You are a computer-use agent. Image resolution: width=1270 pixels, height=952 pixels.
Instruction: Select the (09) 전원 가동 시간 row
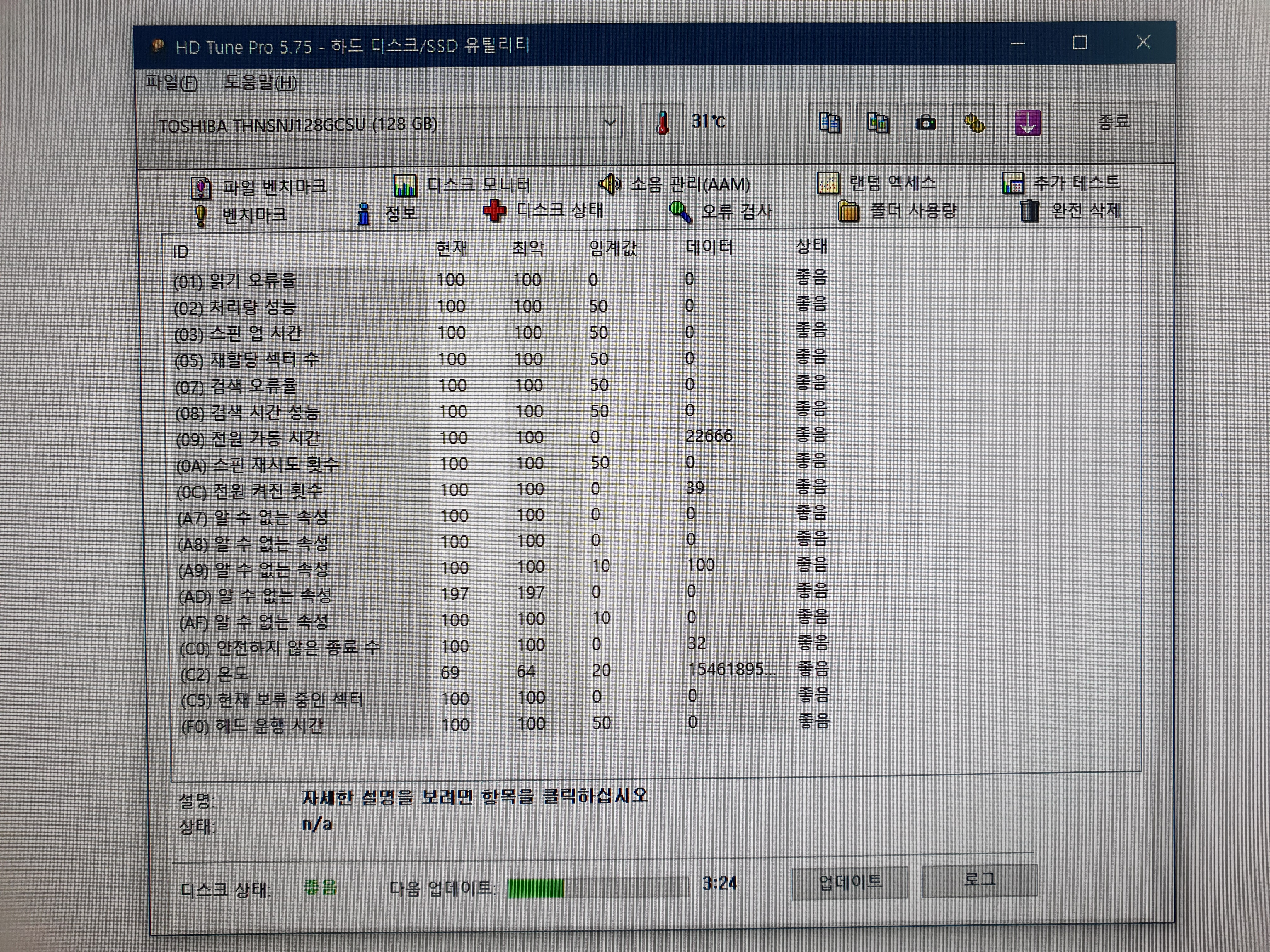(x=502, y=438)
